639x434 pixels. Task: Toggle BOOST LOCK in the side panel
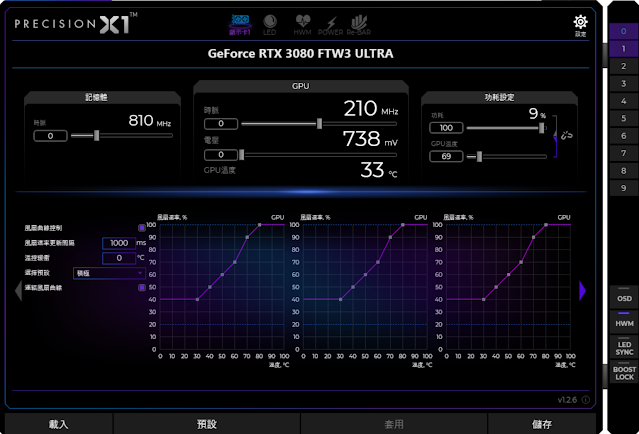pos(624,372)
